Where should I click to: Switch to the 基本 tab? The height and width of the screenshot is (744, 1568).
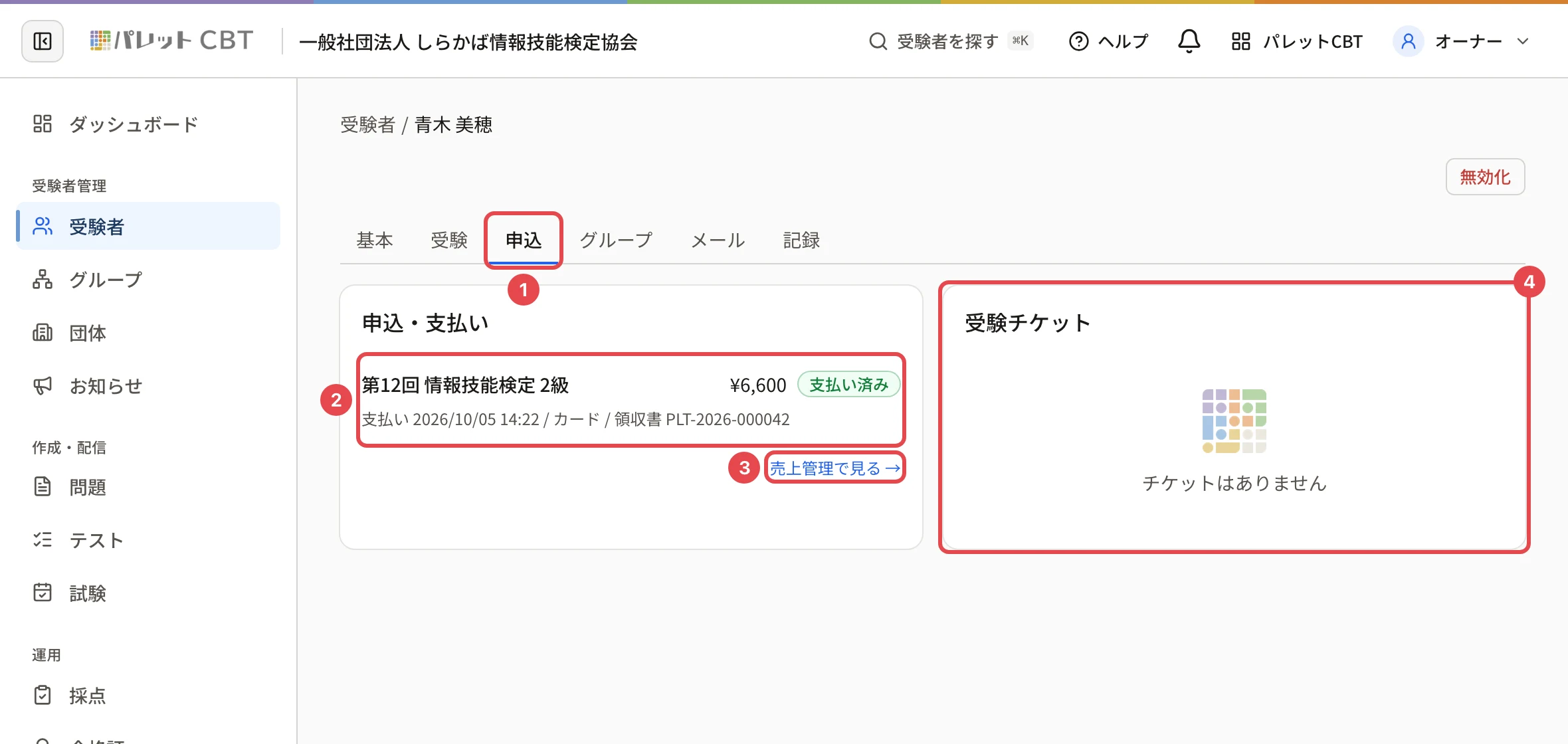pos(375,240)
